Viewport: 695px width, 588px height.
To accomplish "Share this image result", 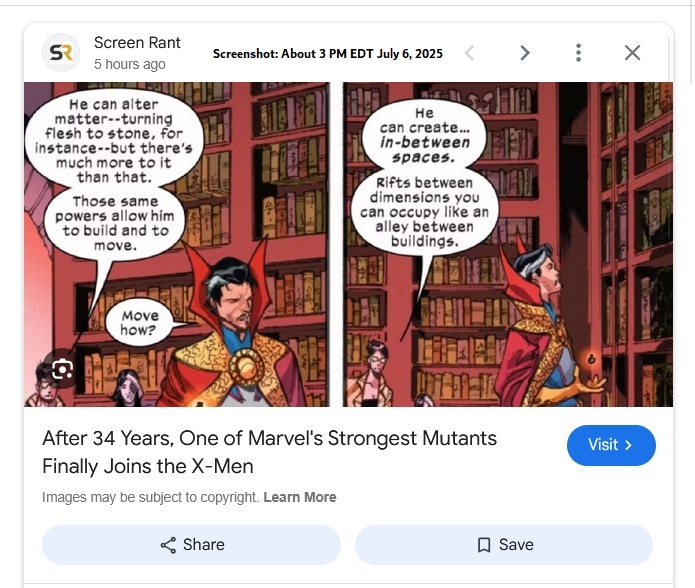I will click(x=191, y=545).
